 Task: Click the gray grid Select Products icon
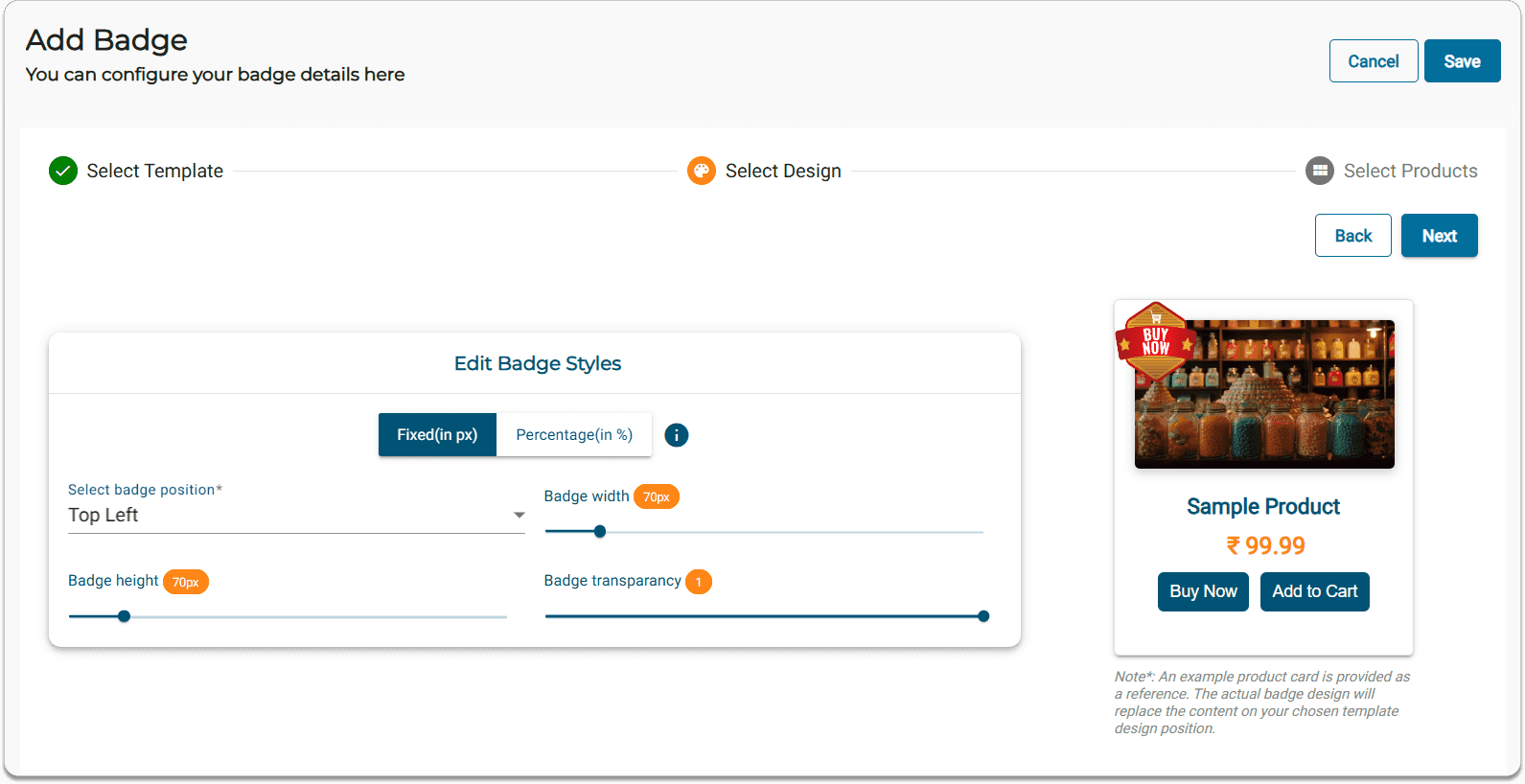tap(1320, 171)
